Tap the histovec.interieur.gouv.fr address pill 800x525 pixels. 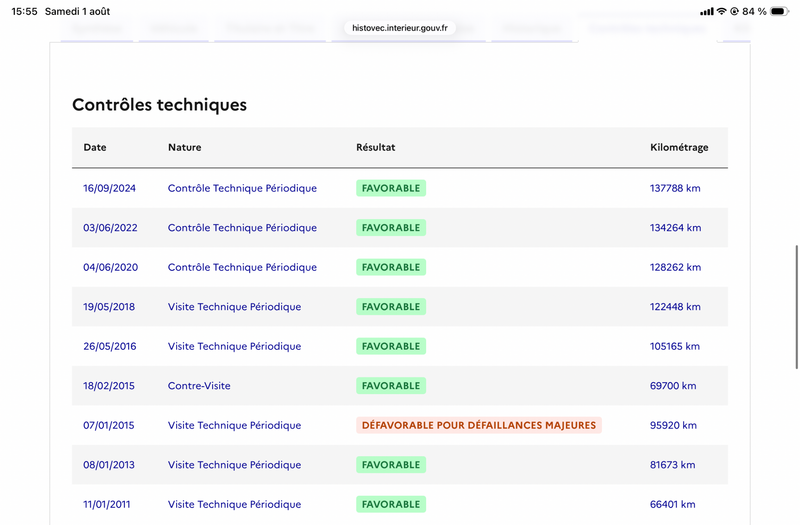pyautogui.click(x=400, y=28)
